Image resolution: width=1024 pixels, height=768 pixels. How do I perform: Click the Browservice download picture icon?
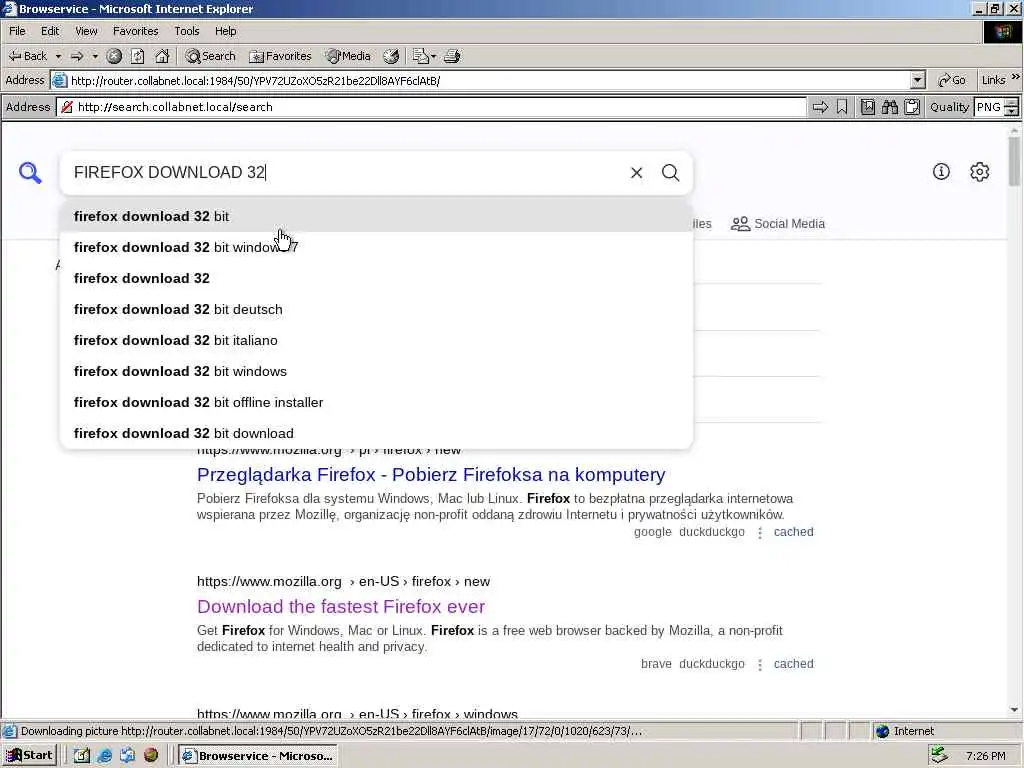click(x=868, y=107)
